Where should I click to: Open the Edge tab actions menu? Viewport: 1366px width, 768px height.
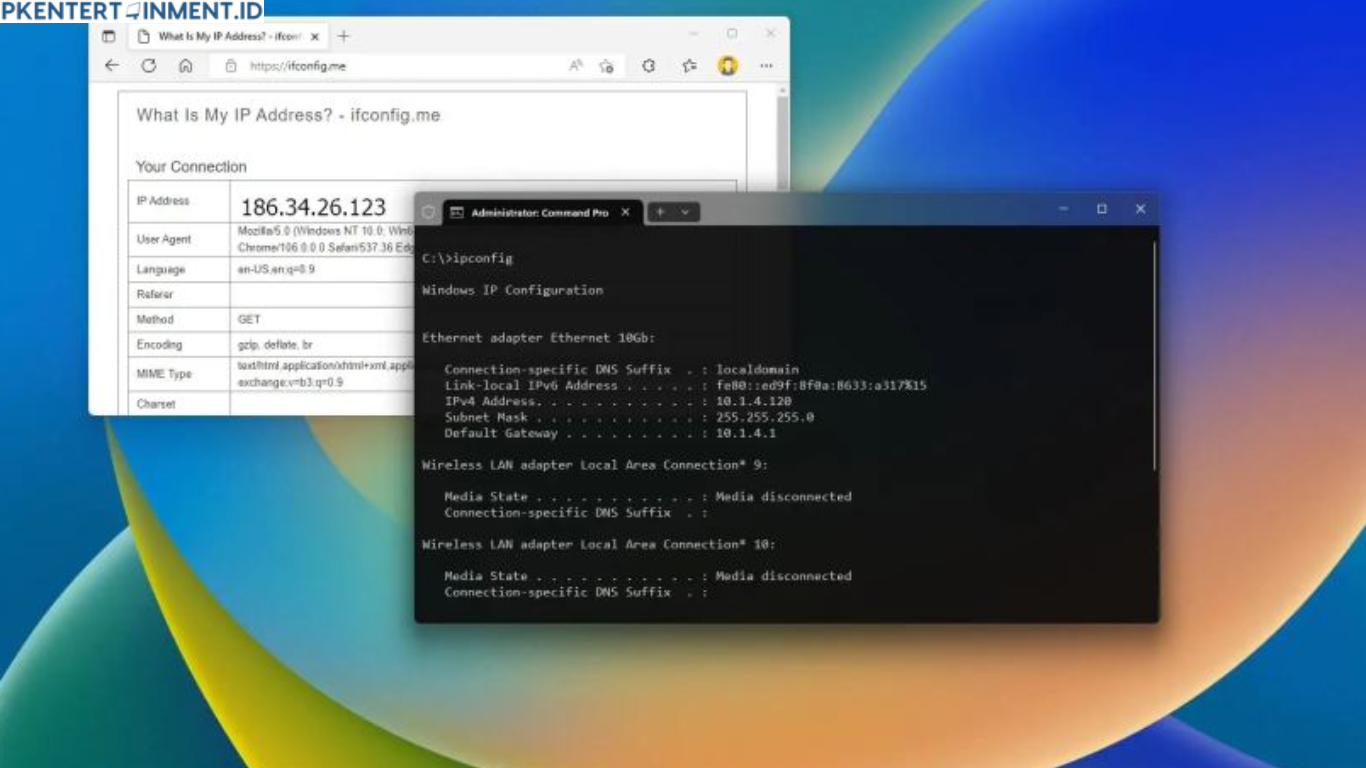pyautogui.click(x=108, y=36)
